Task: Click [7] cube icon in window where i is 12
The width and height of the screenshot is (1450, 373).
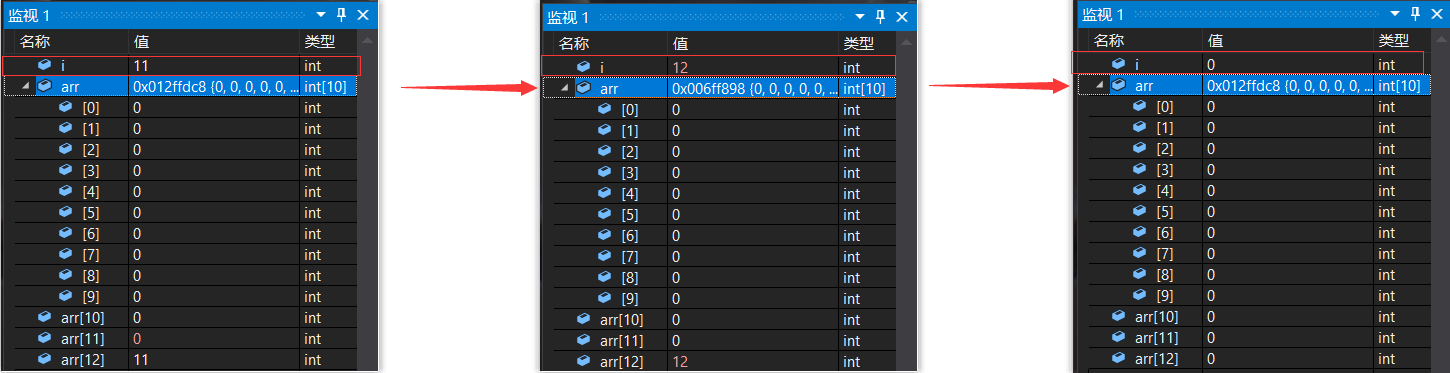Action: (x=605, y=256)
